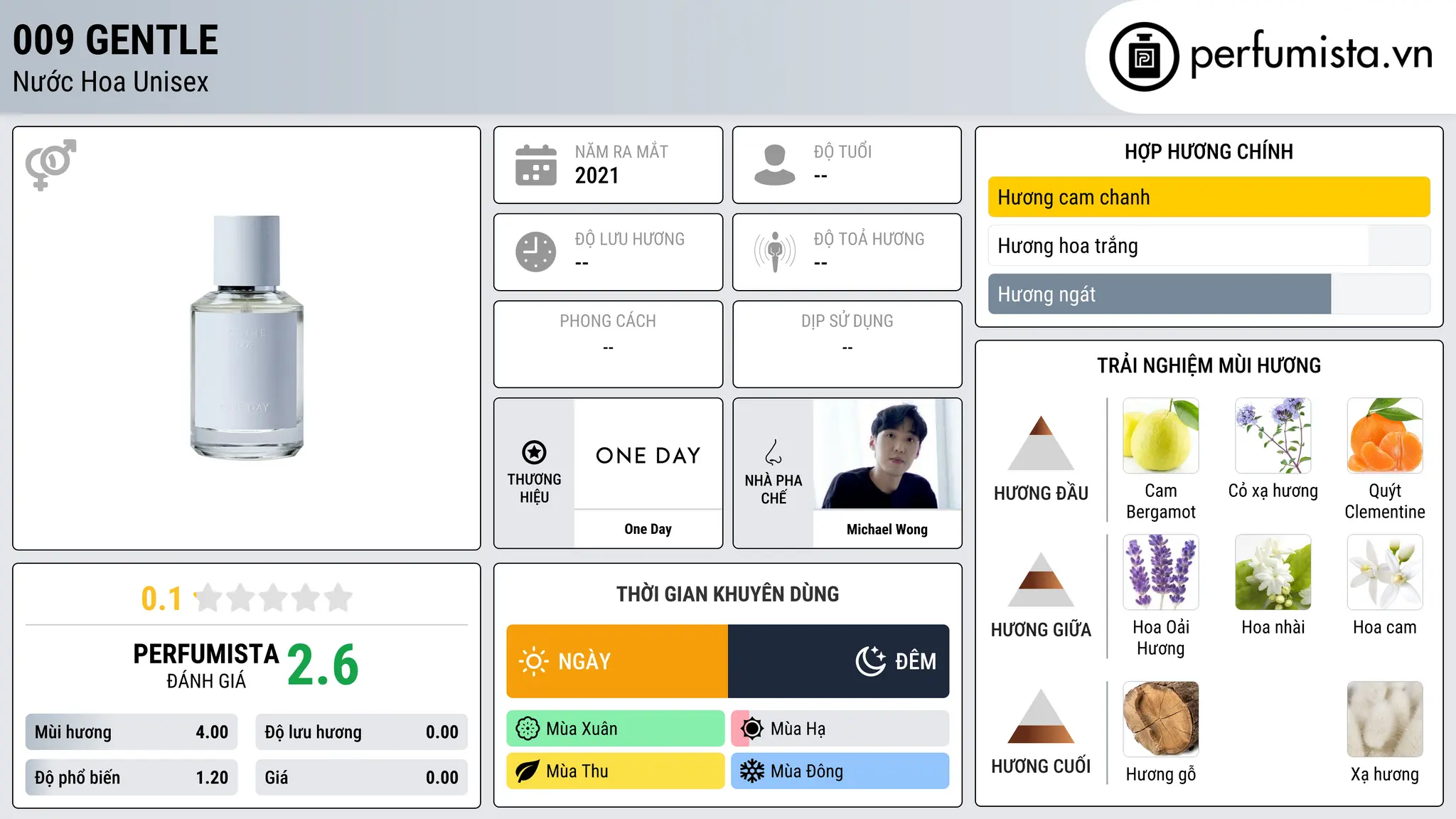Click the gray star rating icons
Screen dimensions: 1456x819
(273, 598)
